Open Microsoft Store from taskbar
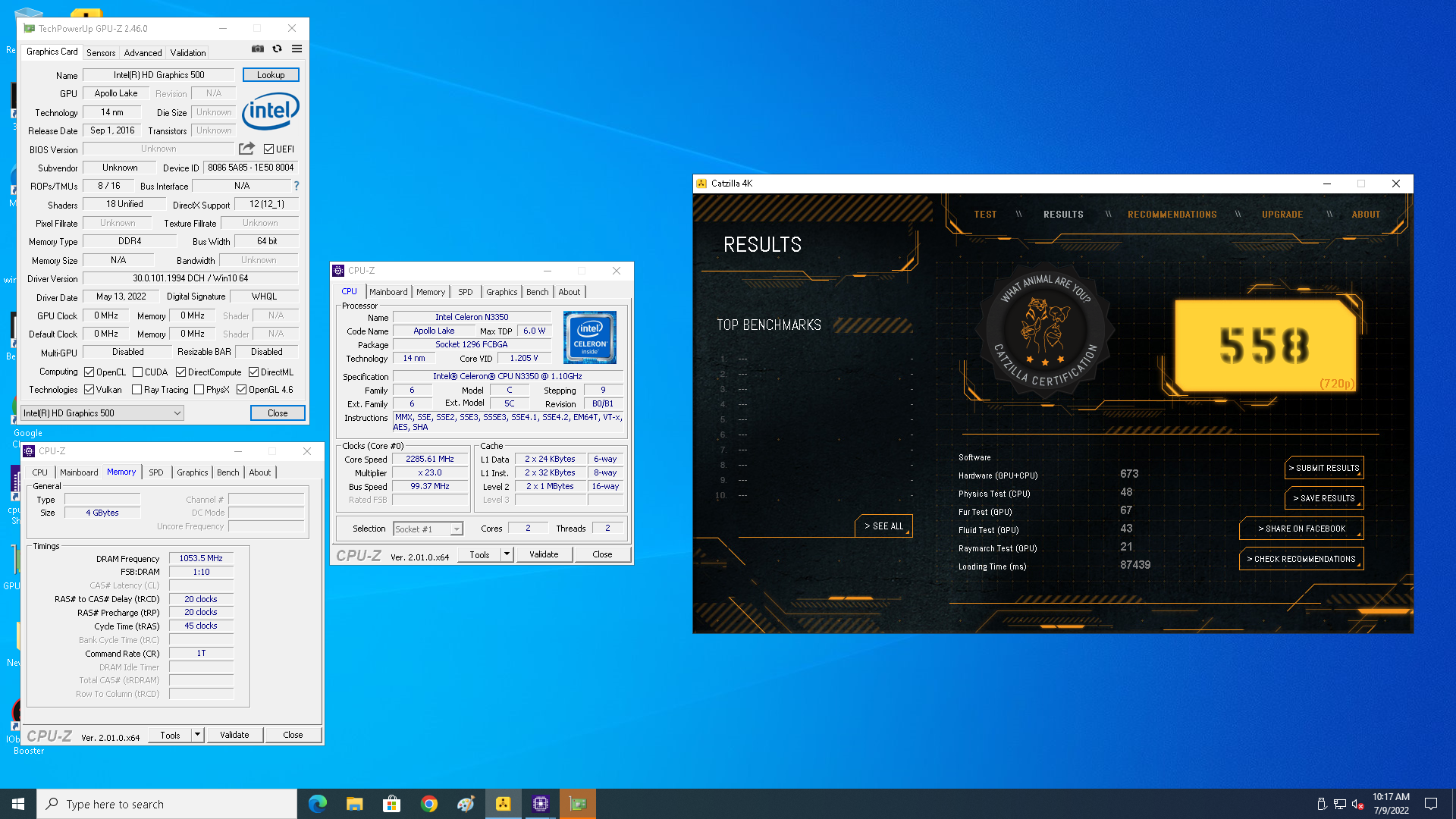The width and height of the screenshot is (1456, 819). 392,804
